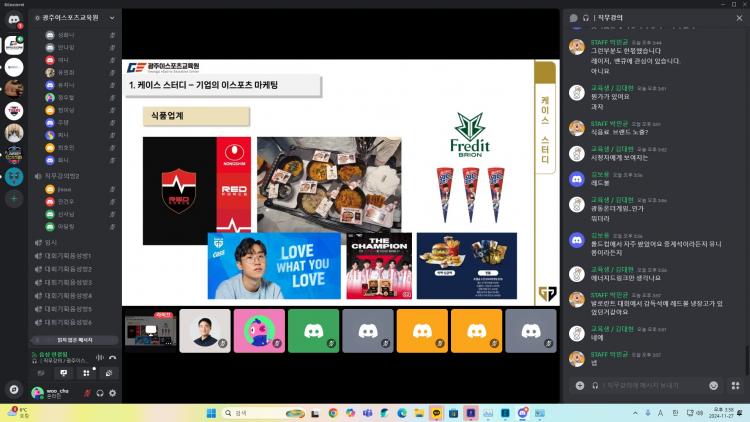Open the white logo server below GE server
The width and height of the screenshot is (750, 422).
(x=14, y=67)
